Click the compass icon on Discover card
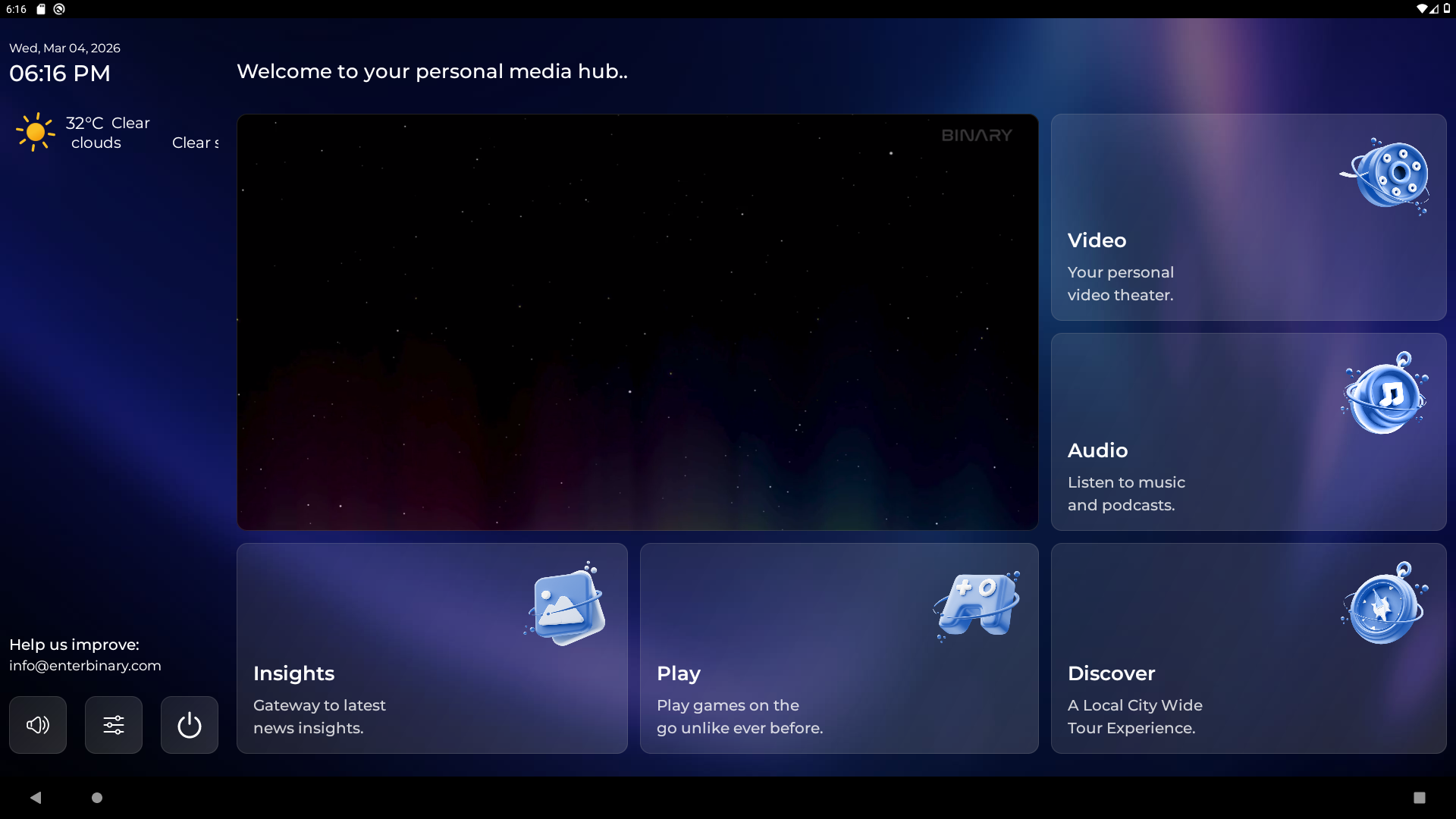The height and width of the screenshot is (819, 1456). 1385,604
